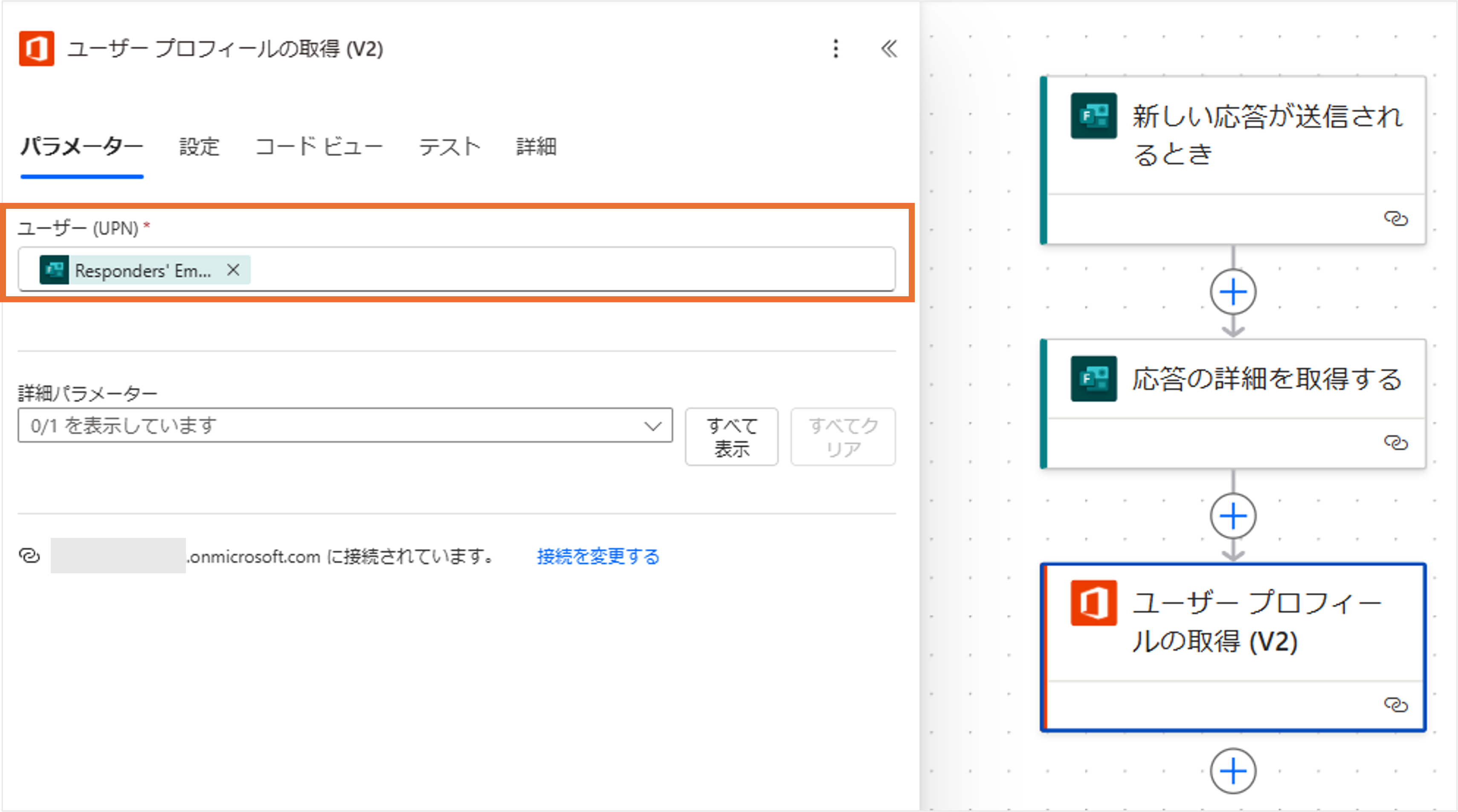
Task: Click the three-dot more options icon
Action: click(835, 49)
